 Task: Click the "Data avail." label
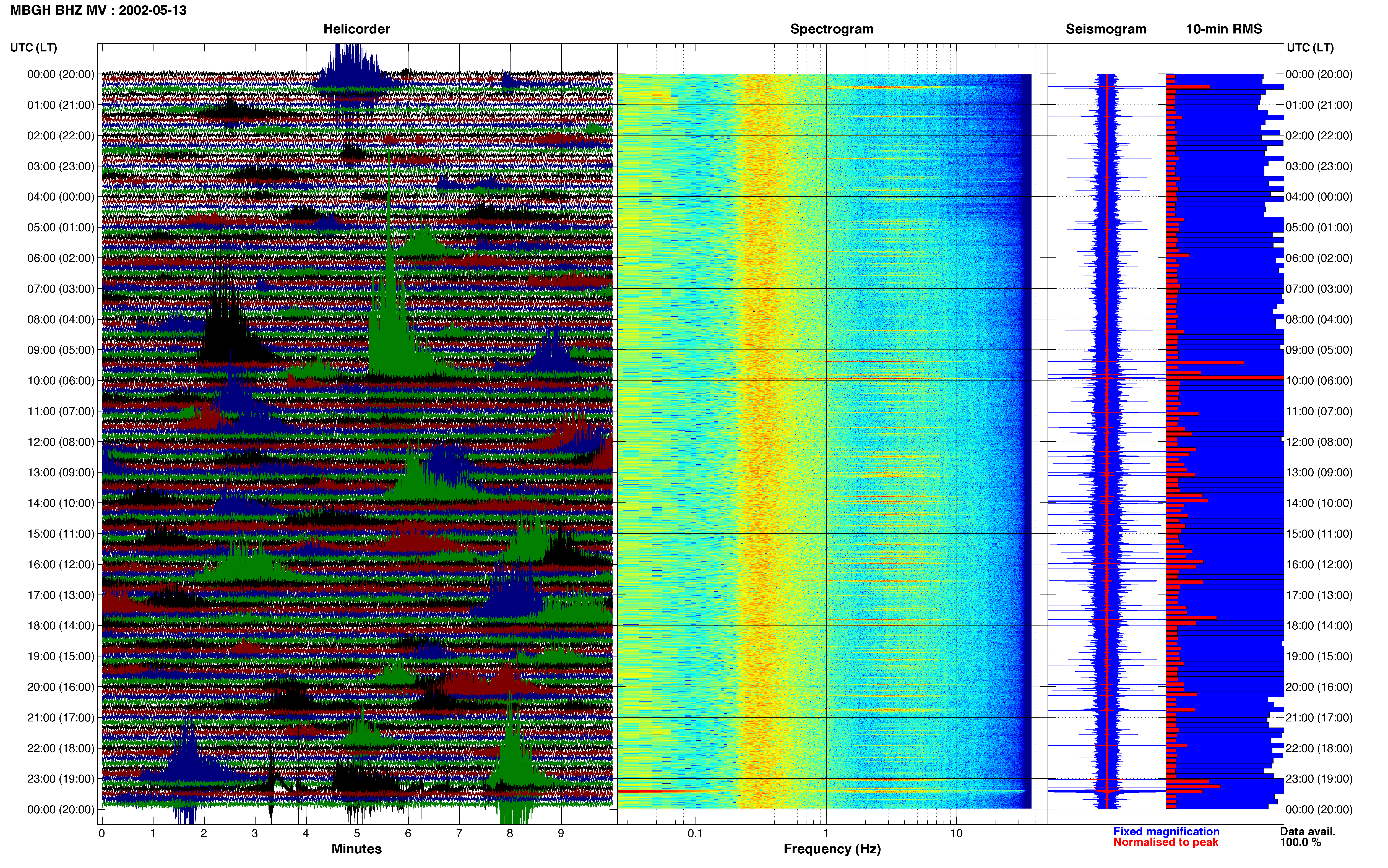point(1308,831)
